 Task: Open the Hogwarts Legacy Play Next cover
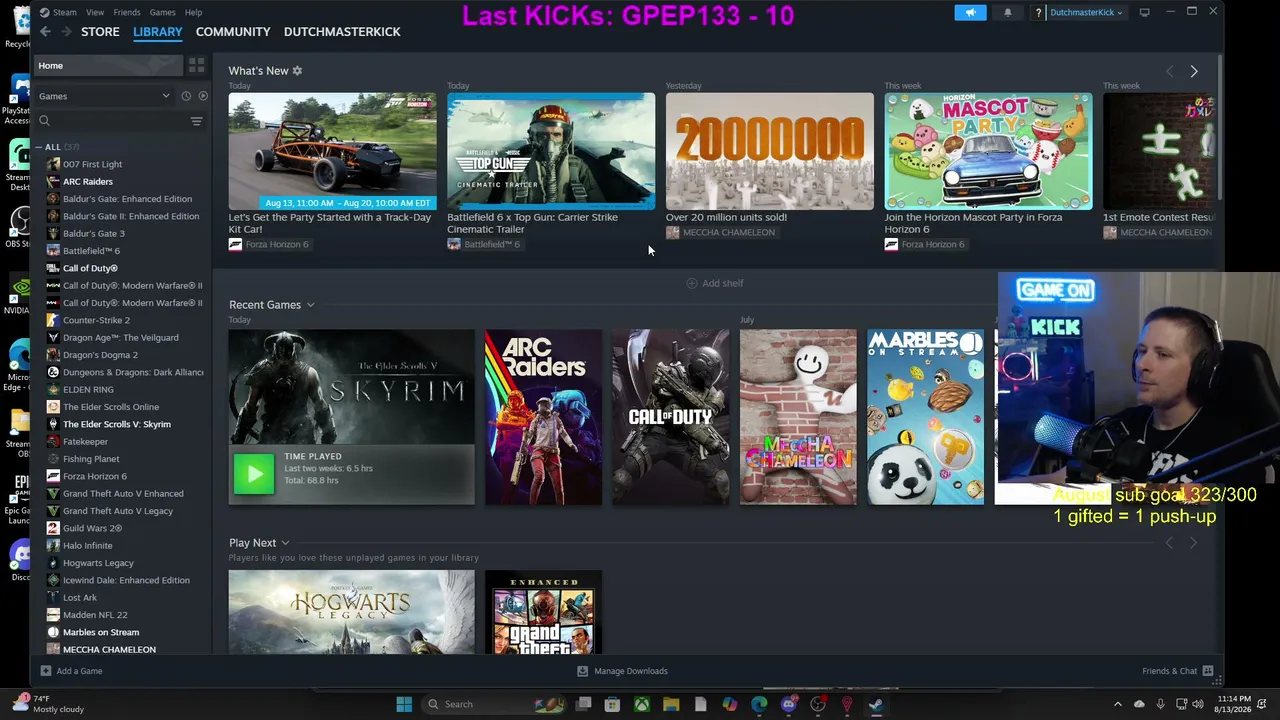[x=352, y=612]
